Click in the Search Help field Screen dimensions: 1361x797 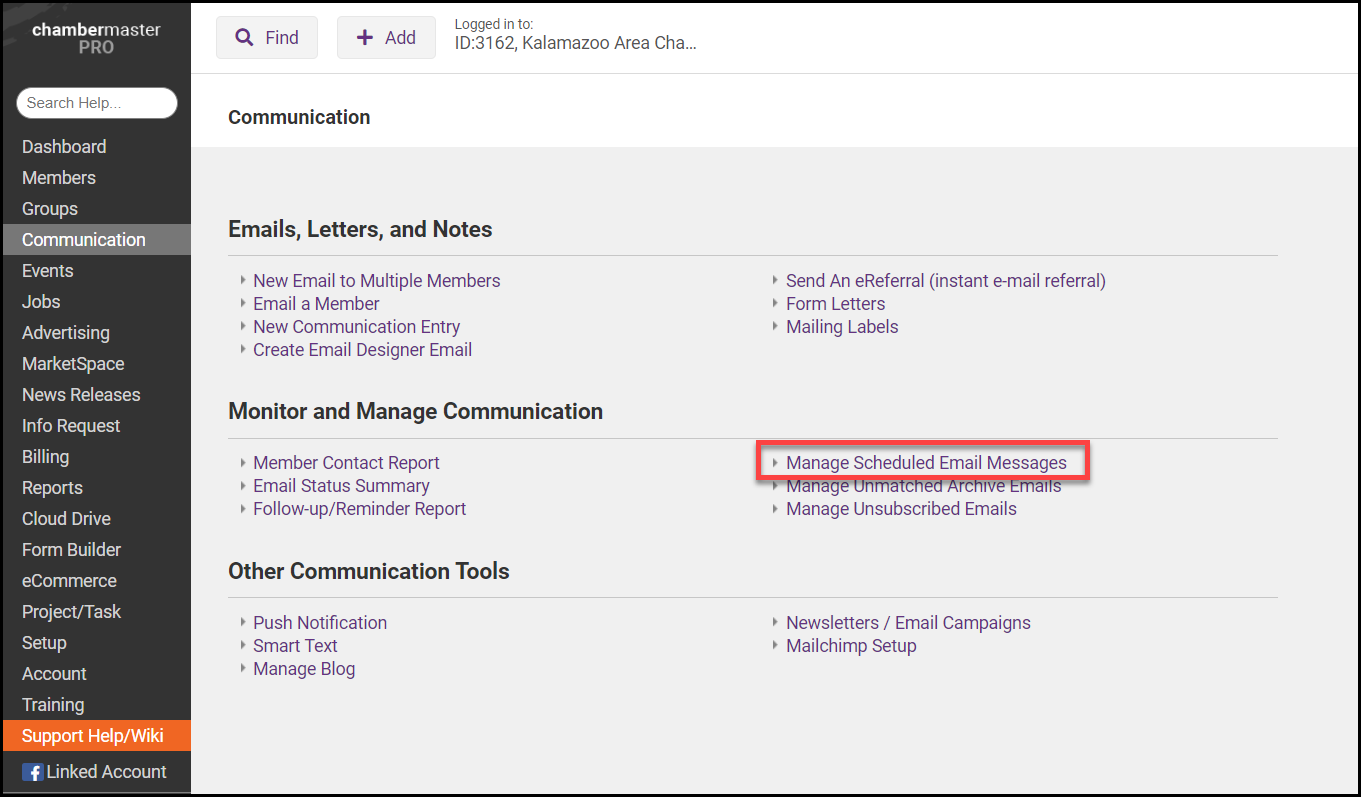[97, 103]
